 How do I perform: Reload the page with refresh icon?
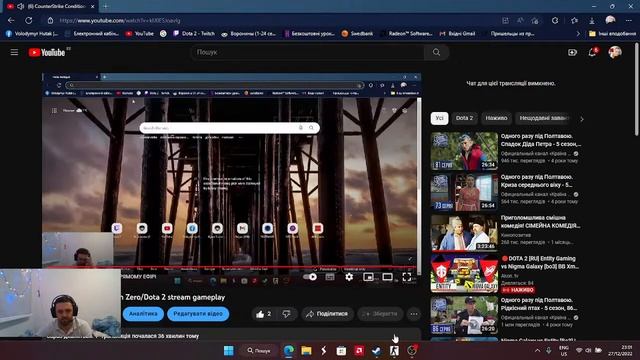[x=29, y=20]
